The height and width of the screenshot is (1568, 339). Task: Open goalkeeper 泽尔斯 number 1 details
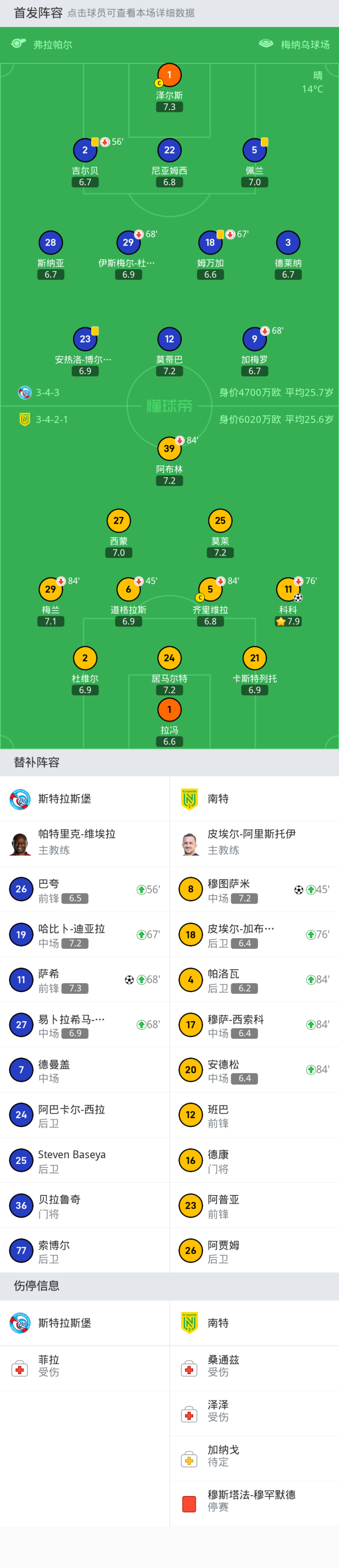click(169, 75)
